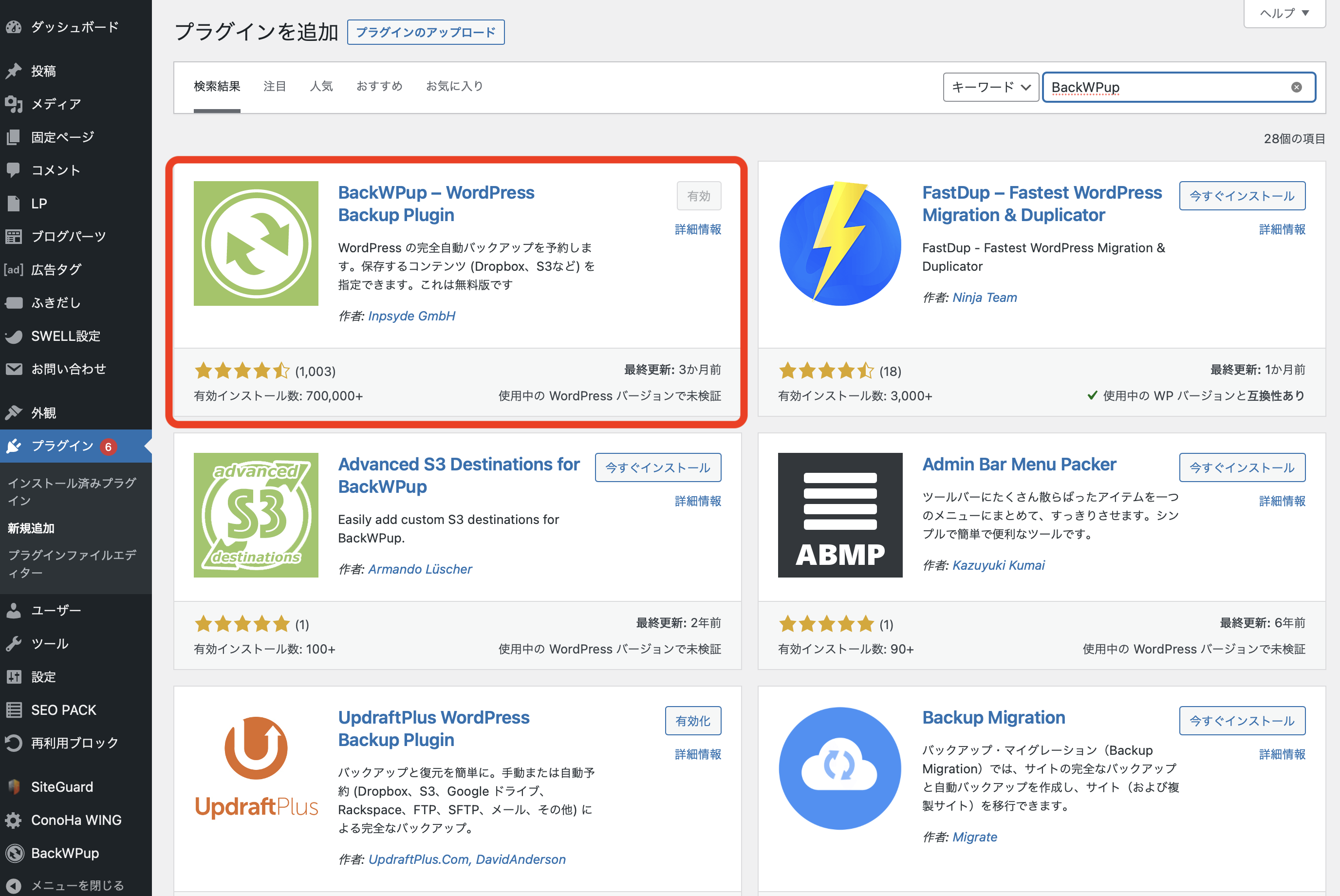Click the SiteGuard shield icon
This screenshot has width=1340, height=896.
14,787
